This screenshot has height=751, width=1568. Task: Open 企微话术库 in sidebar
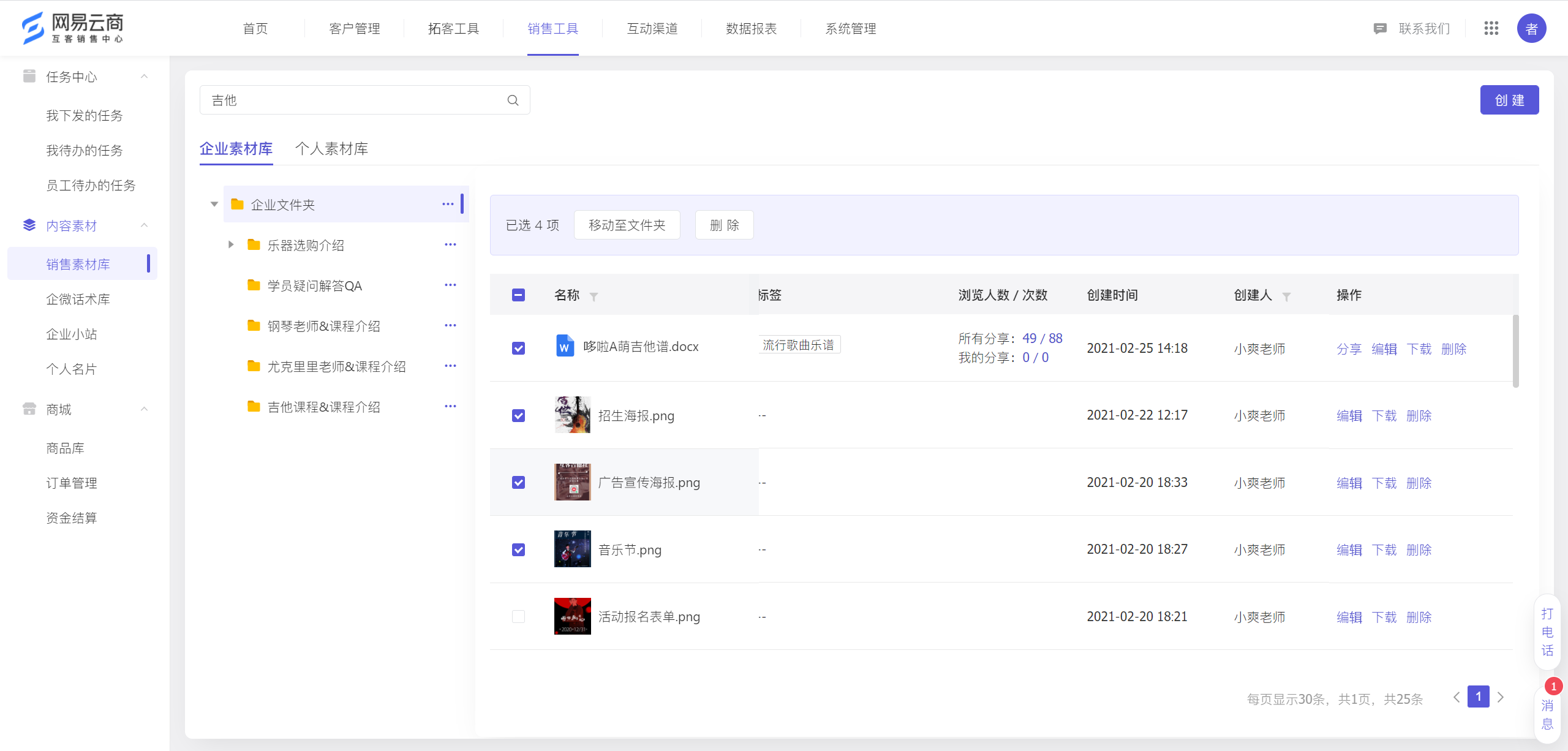(x=78, y=299)
